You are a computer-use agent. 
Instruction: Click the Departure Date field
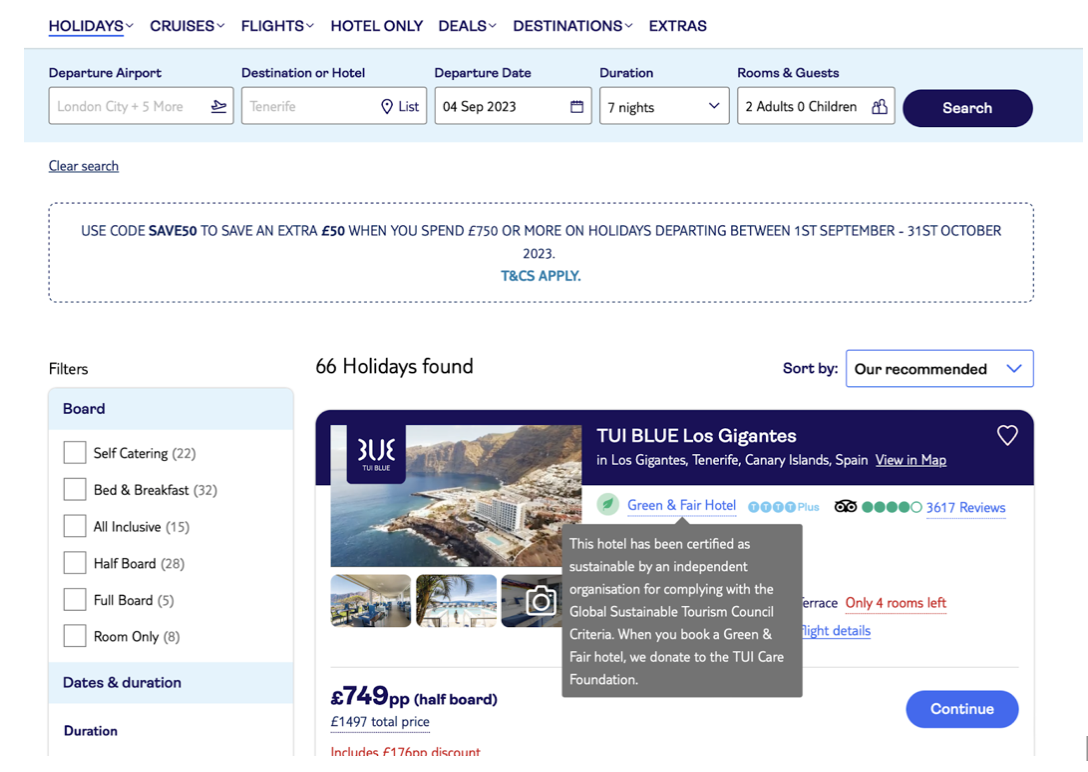(513, 106)
